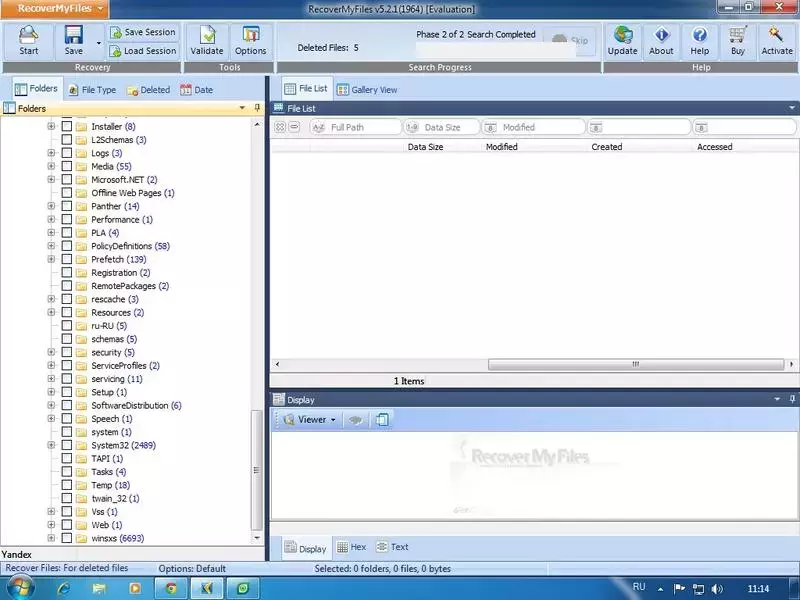Click the grayed eye icon in Display toolbar
Image resolution: width=800 pixels, height=600 pixels.
tap(356, 419)
